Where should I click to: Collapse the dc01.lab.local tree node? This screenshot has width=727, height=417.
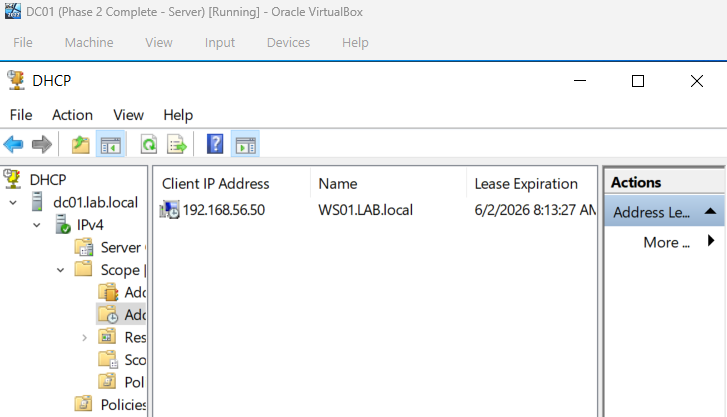[13, 203]
